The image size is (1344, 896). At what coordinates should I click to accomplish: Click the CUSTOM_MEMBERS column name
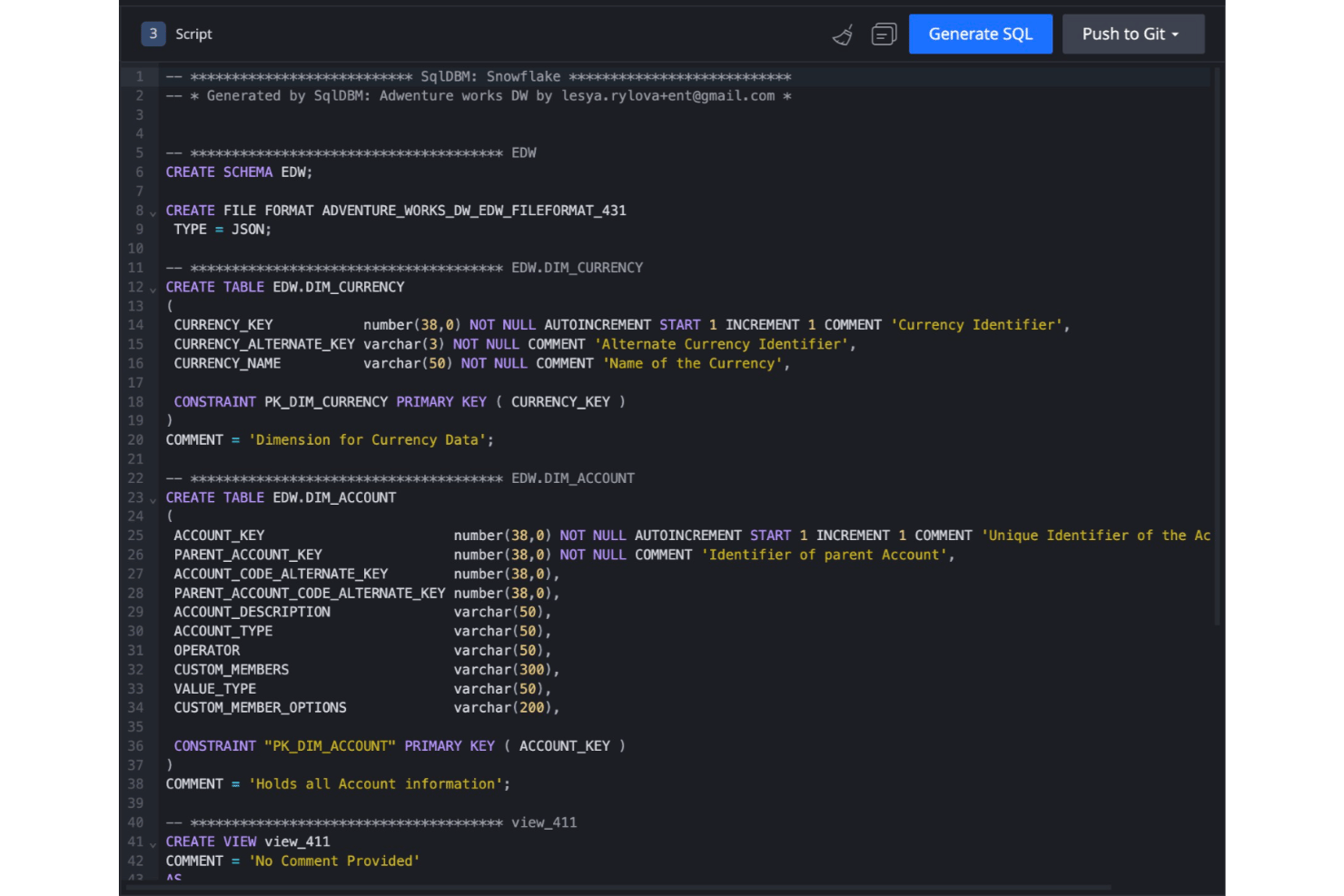click(231, 669)
